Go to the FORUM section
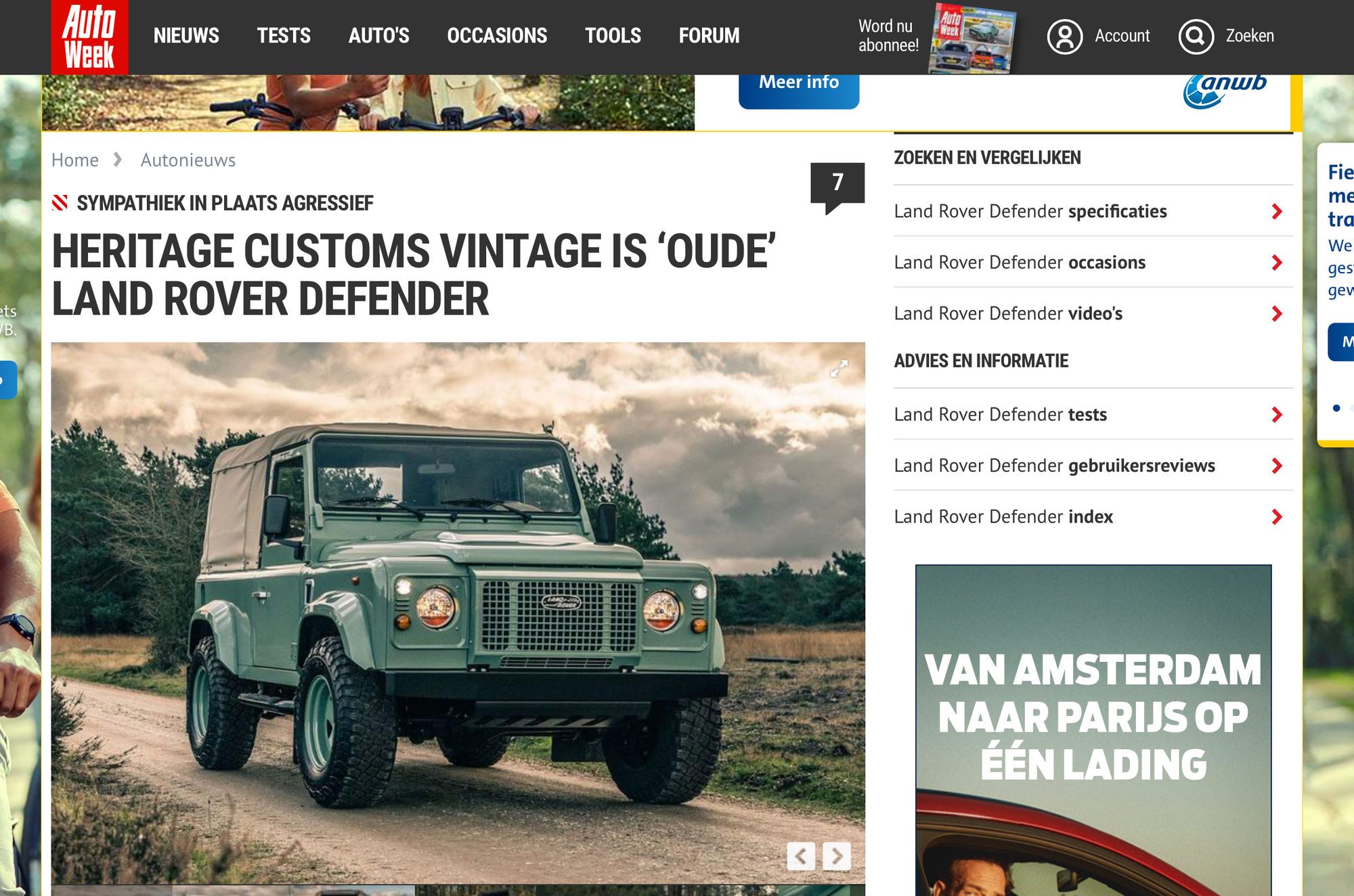The image size is (1354, 896). [x=709, y=36]
